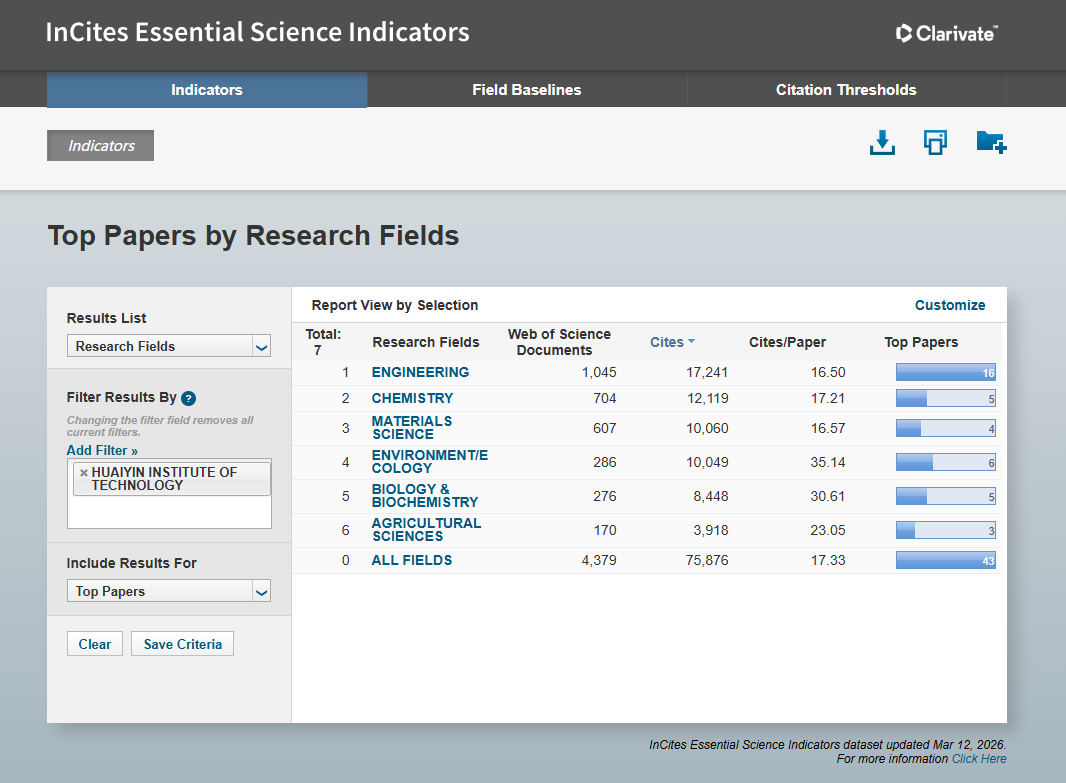Screen dimensions: 1066x783
Task: Switch to the Field Baselines tab
Action: [x=526, y=90]
